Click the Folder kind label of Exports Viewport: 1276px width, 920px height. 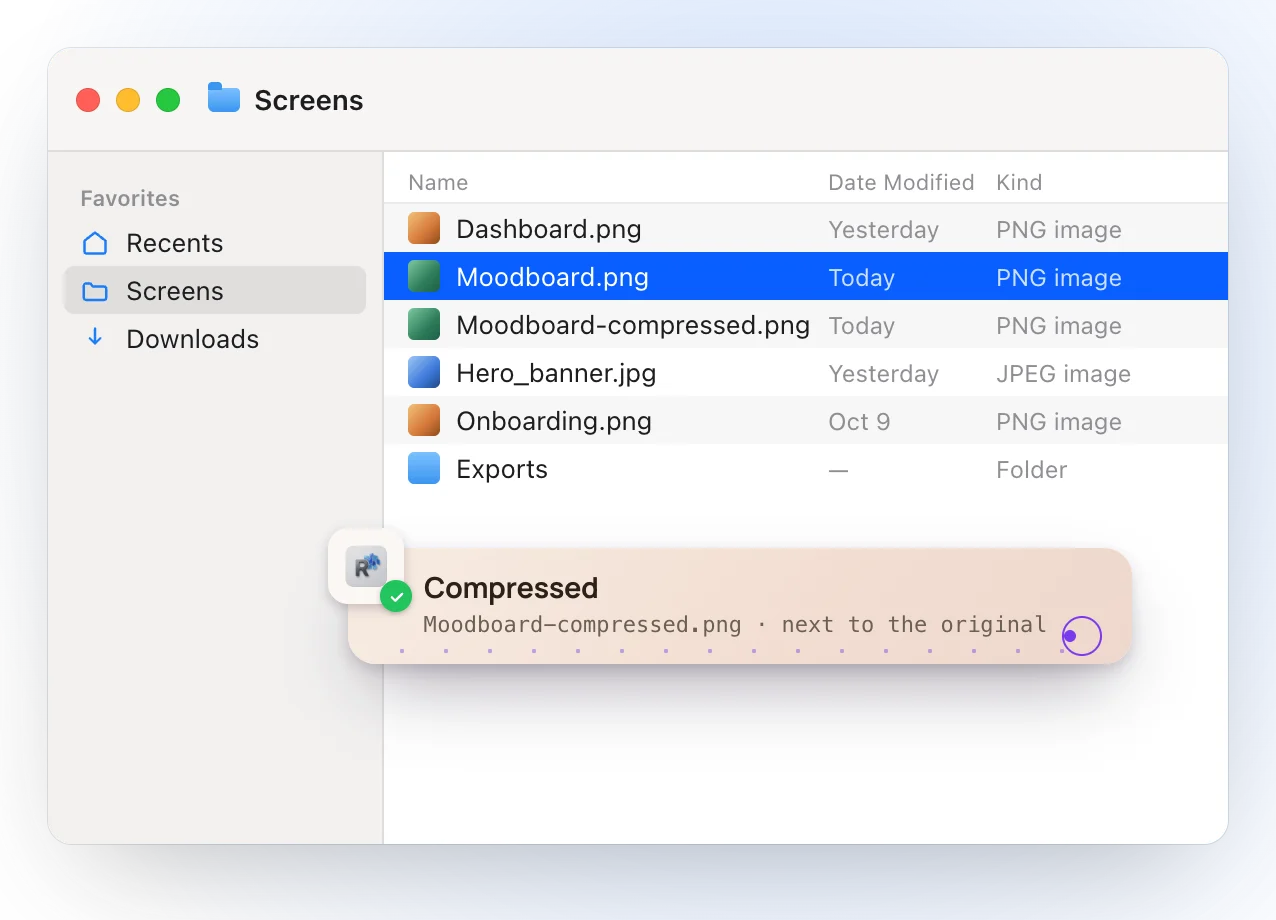pyautogui.click(x=1031, y=469)
